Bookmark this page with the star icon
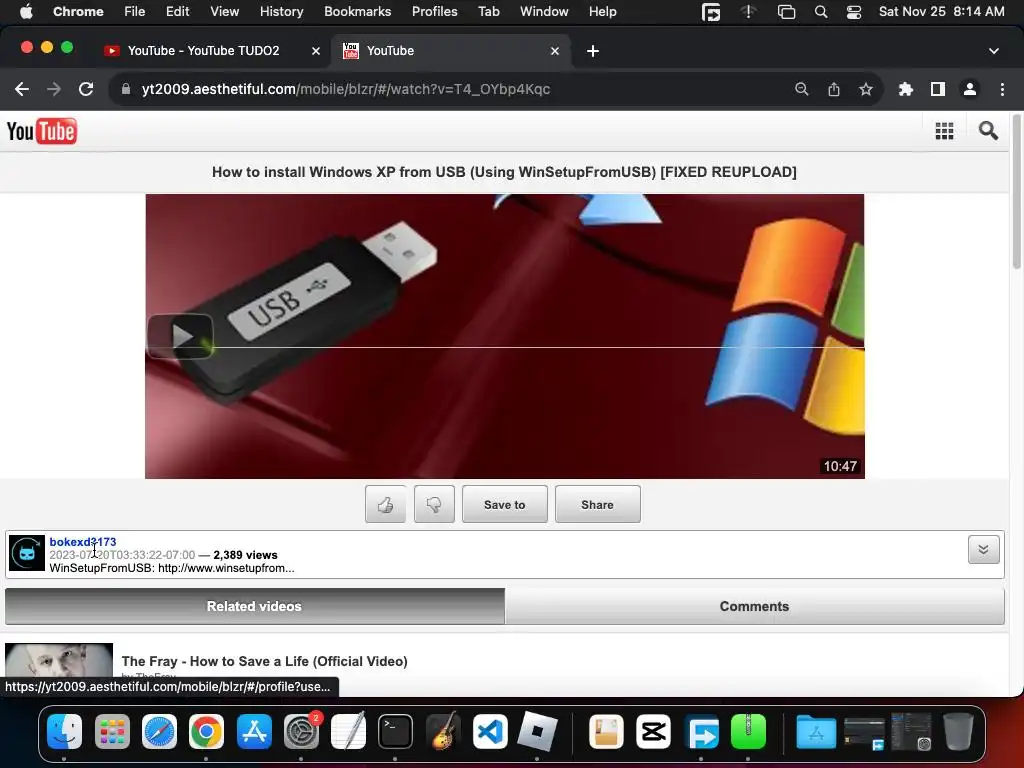This screenshot has width=1024, height=768. [x=866, y=89]
